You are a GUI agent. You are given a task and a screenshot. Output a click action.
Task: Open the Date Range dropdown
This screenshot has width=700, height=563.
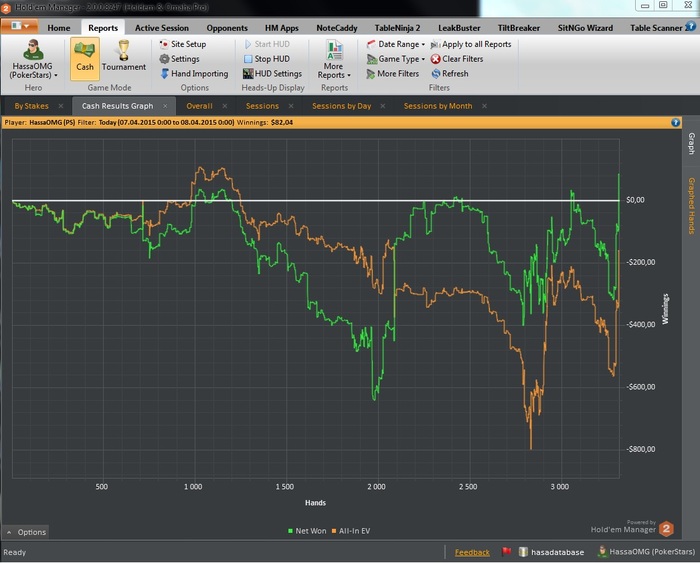(x=400, y=45)
